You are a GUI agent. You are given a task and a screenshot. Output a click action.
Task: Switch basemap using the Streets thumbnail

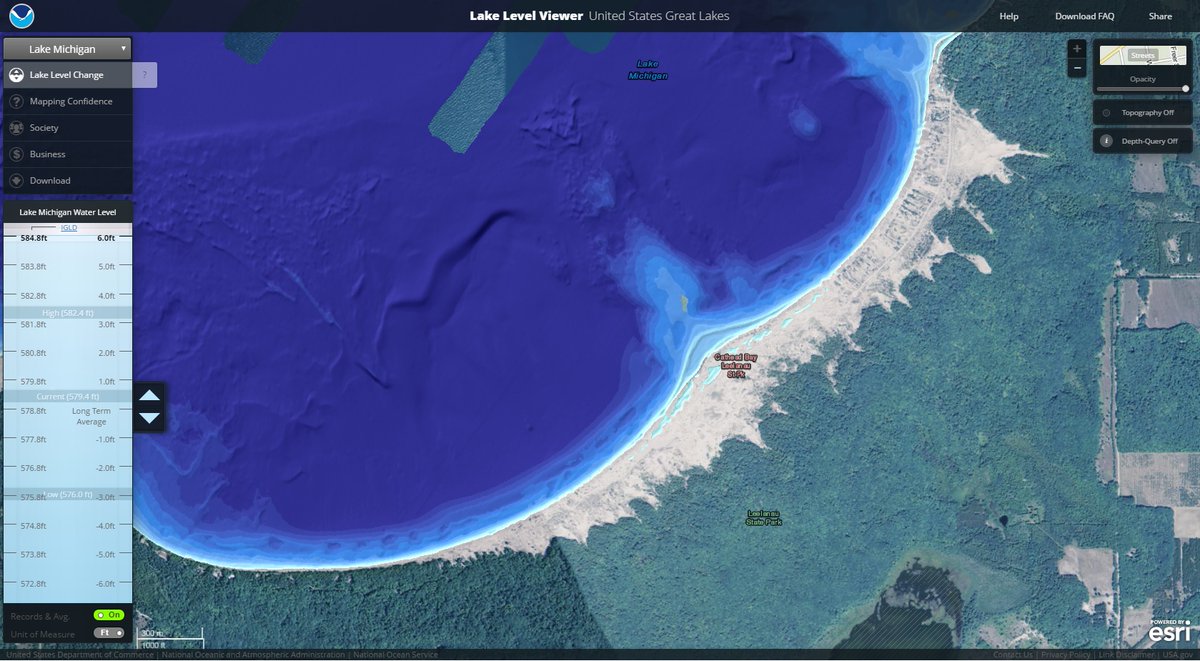point(1143,55)
